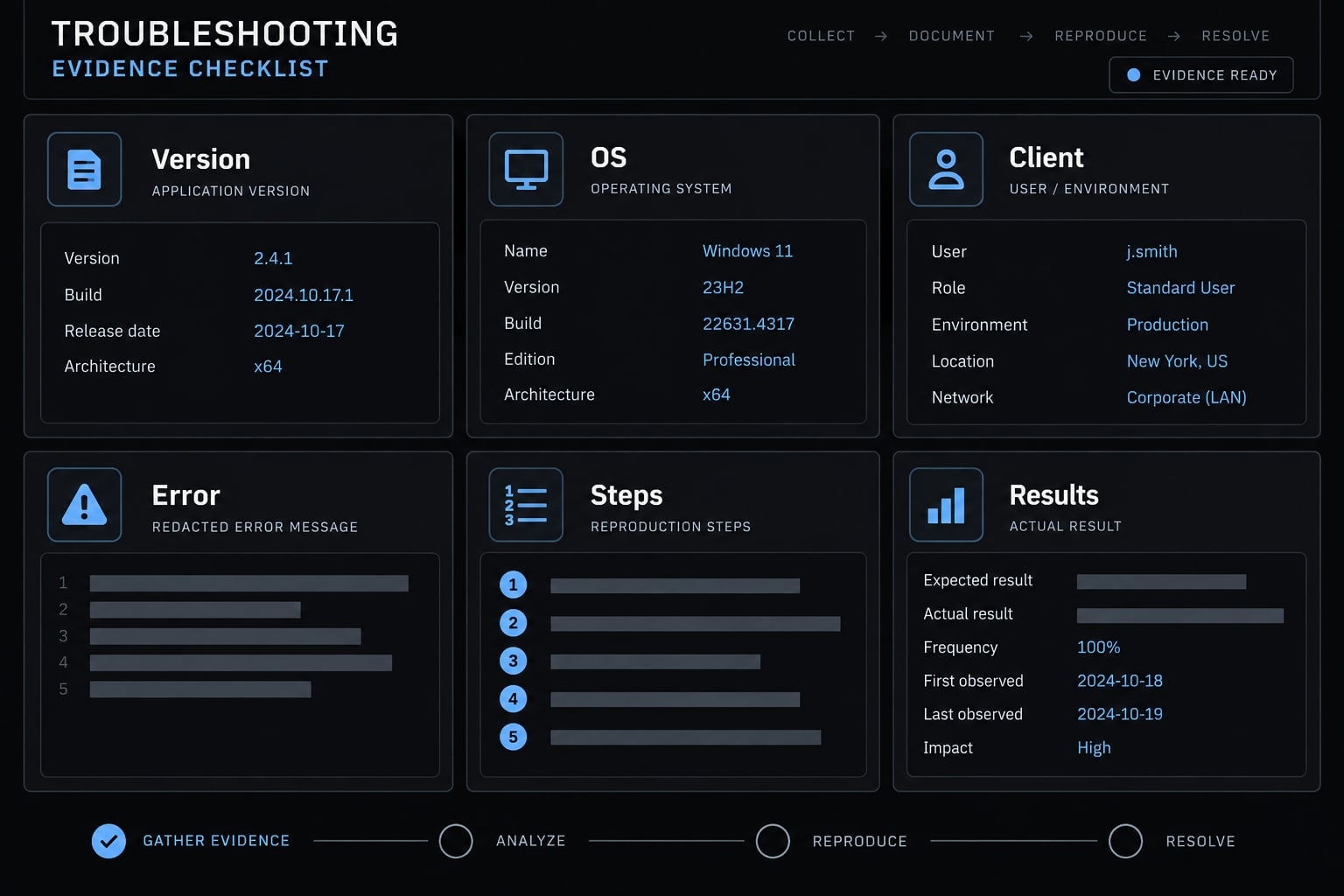Image resolution: width=1344 pixels, height=896 pixels.
Task: Open the DOCUMENT step in header
Action: click(x=951, y=36)
